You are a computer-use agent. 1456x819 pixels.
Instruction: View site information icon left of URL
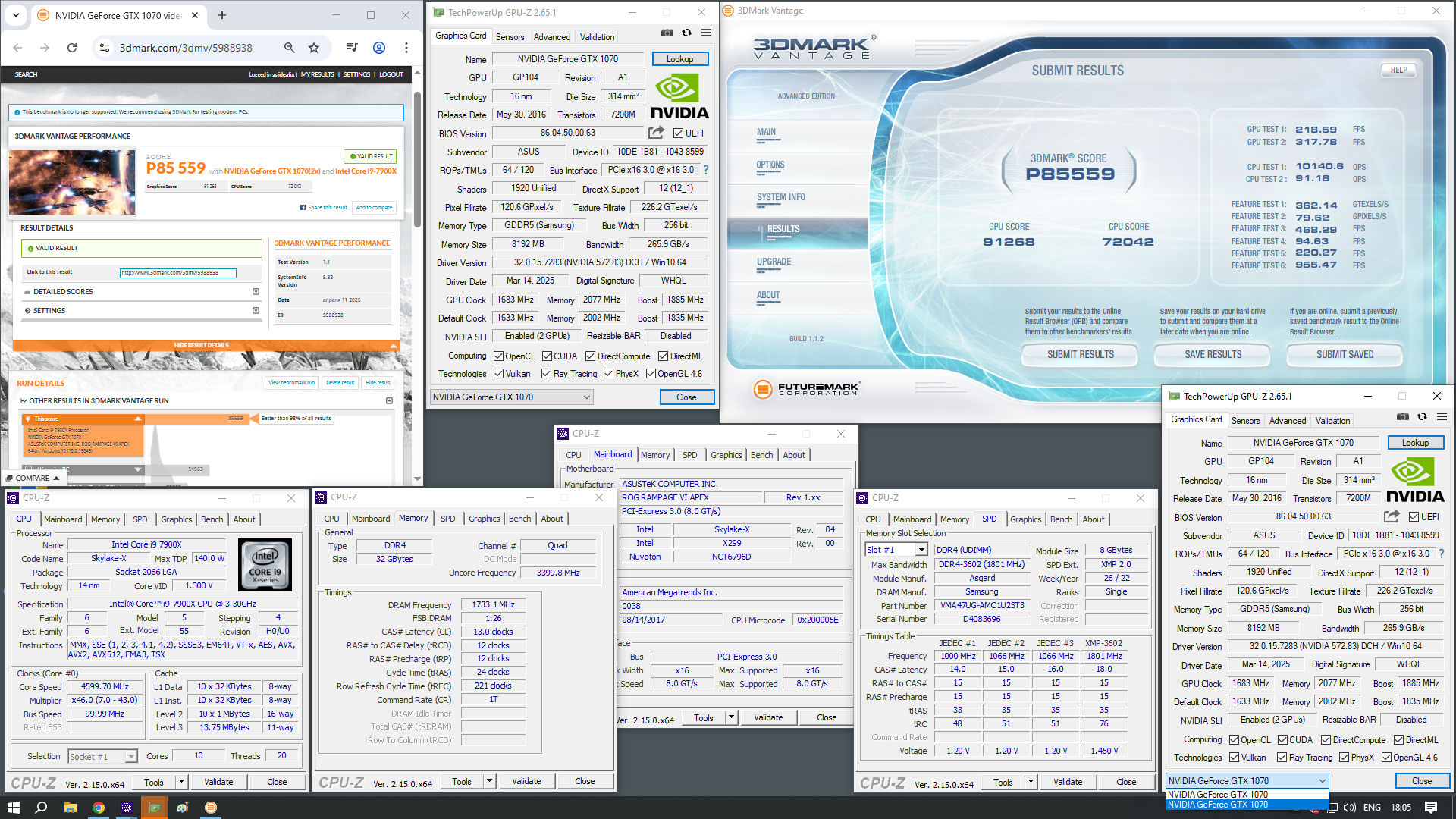(x=105, y=48)
